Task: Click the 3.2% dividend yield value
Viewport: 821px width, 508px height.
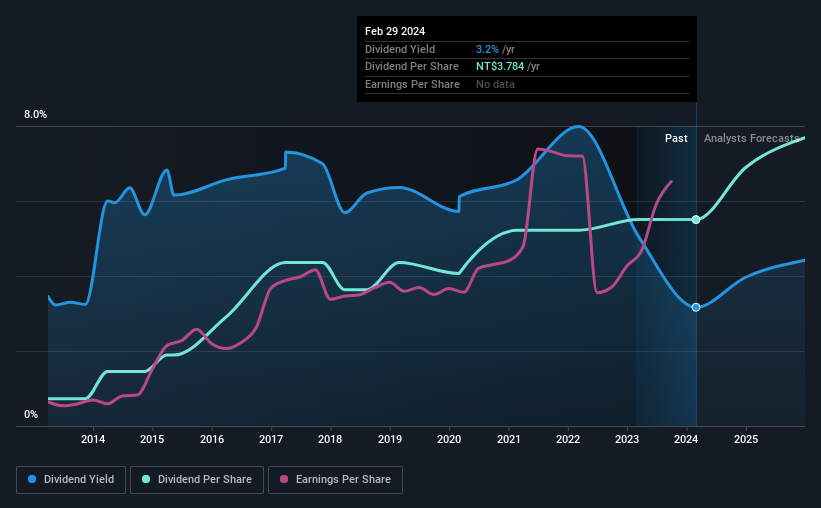Action: pos(487,49)
